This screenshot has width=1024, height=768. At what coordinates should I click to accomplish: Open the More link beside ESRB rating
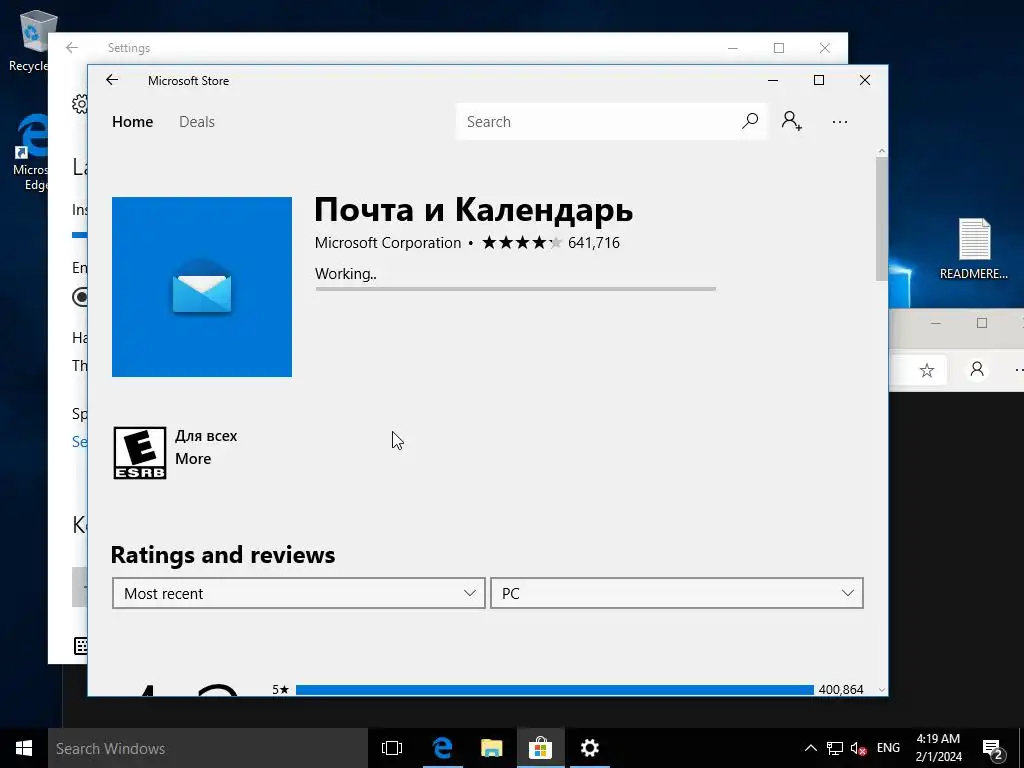(193, 458)
